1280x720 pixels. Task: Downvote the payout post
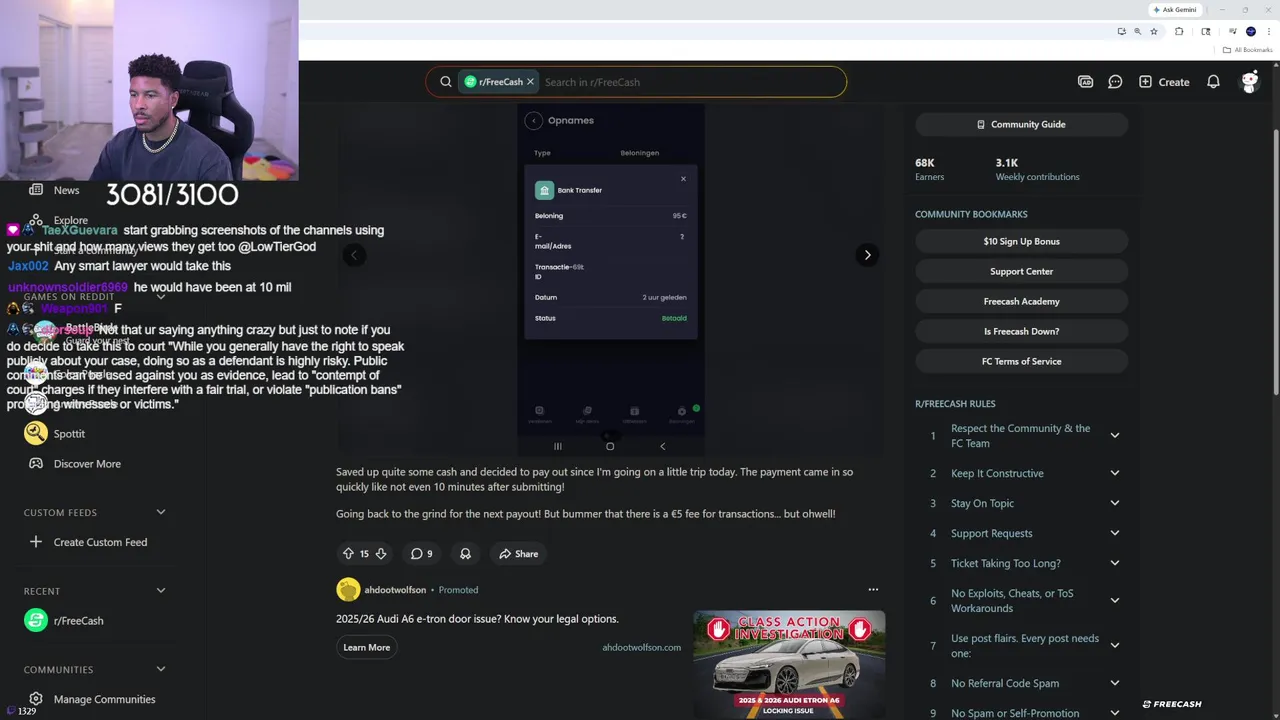(x=381, y=553)
